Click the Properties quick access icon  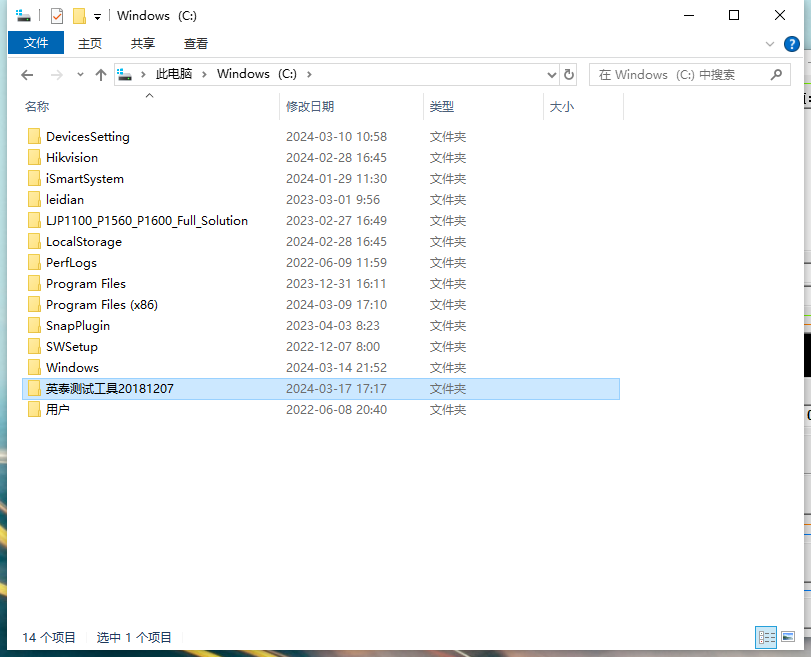click(57, 16)
